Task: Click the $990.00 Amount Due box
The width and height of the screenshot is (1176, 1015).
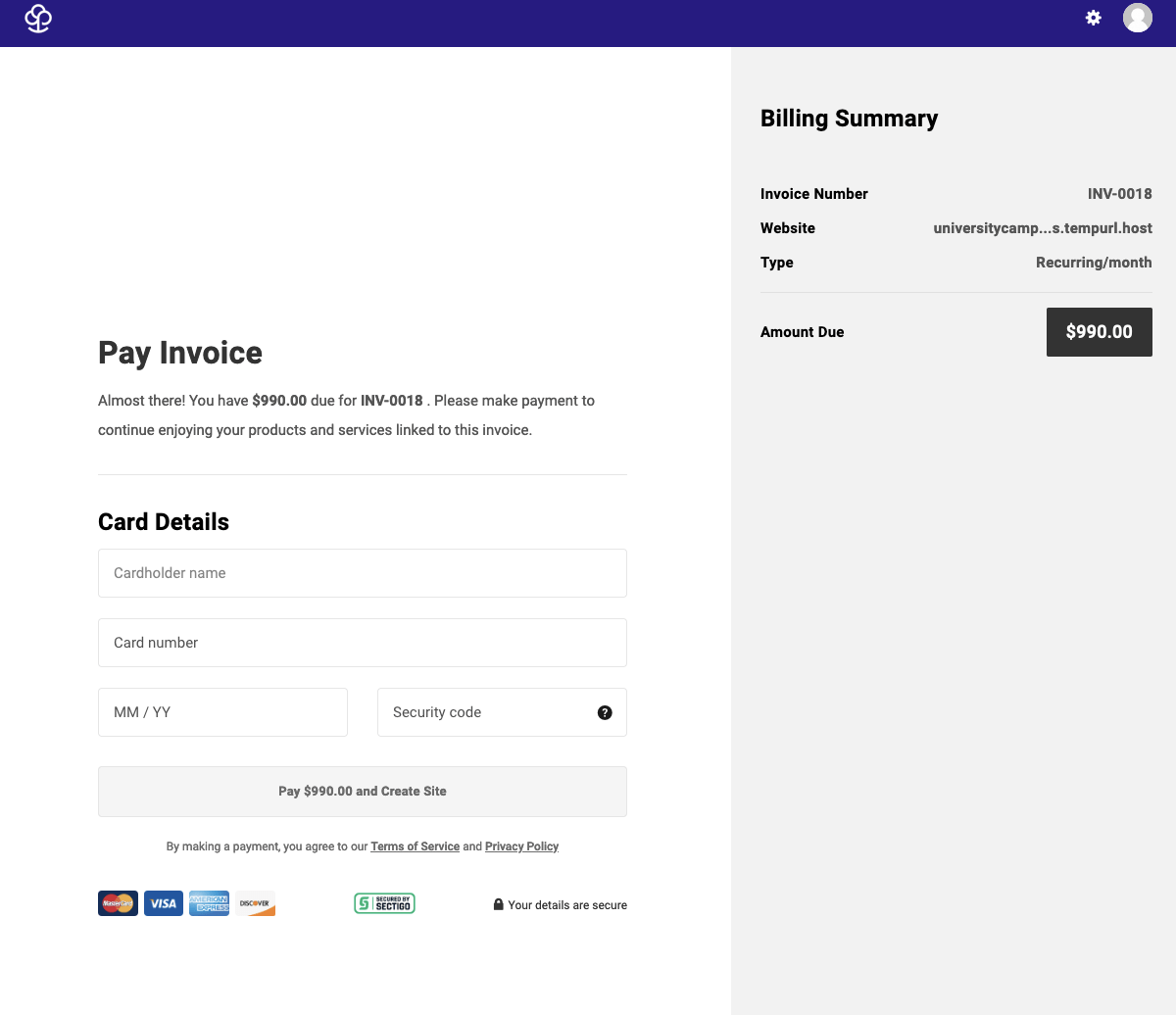Action: tap(1099, 331)
